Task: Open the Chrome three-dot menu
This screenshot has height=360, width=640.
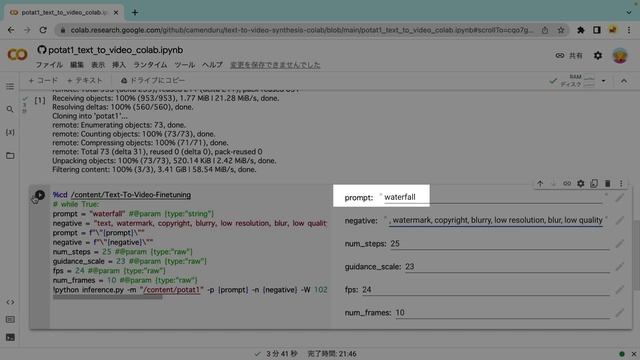Action: click(x=629, y=30)
